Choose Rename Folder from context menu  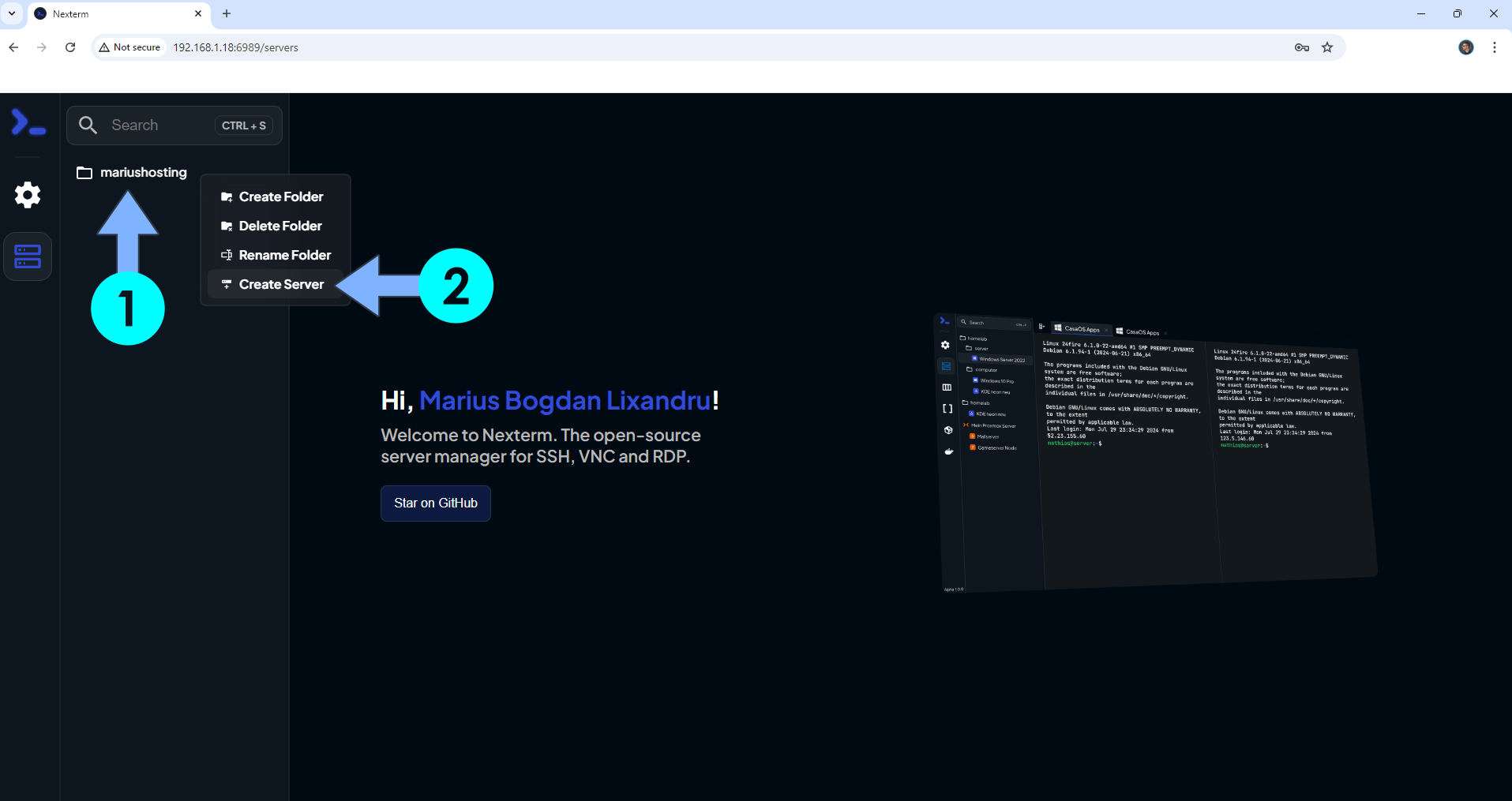(x=275, y=255)
